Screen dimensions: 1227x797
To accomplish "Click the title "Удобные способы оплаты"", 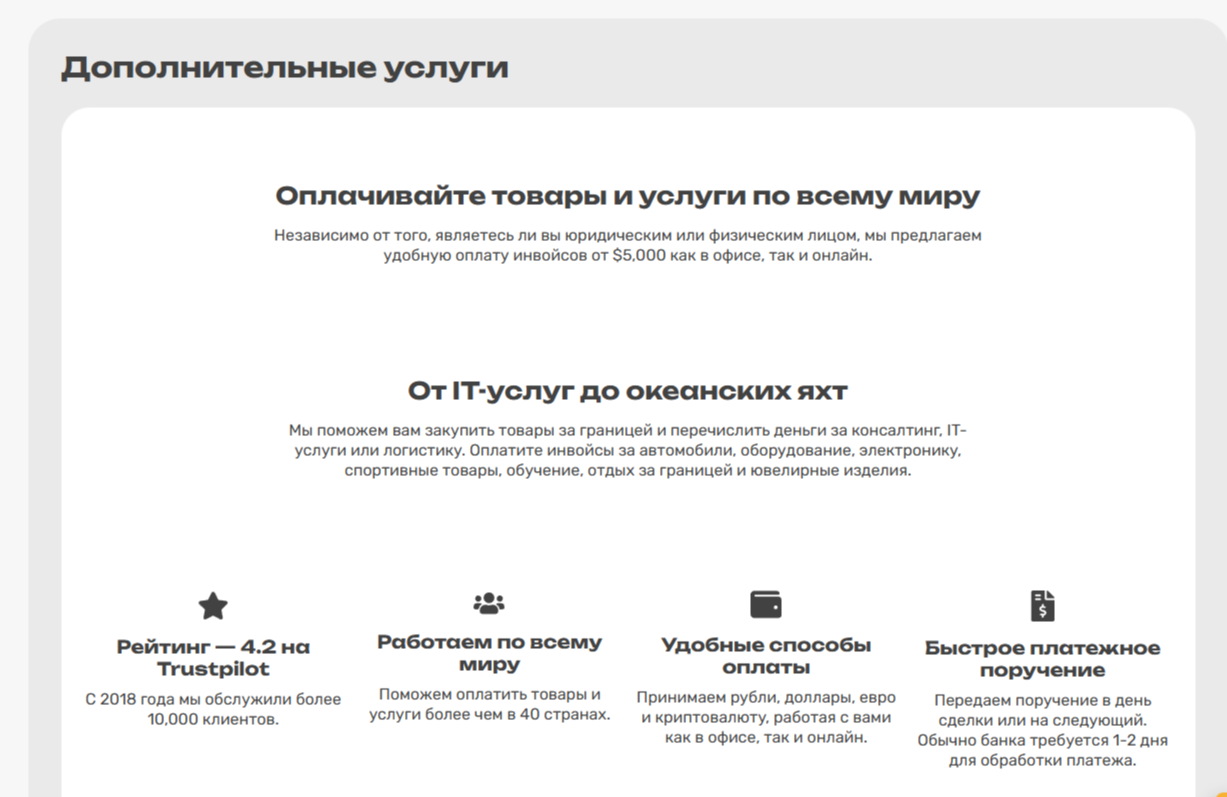I will coord(766,656).
